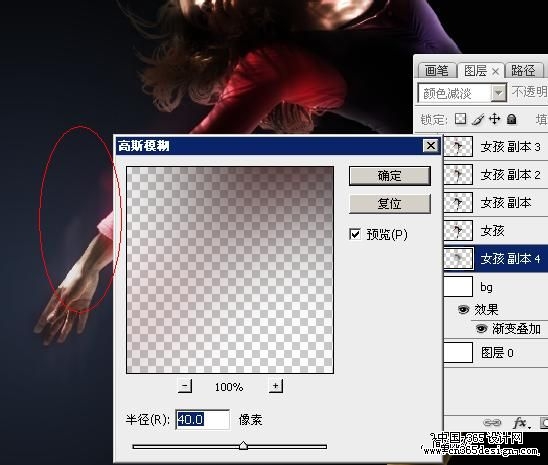Open the fx layer style menu
Viewport: 548px width, 465px height.
(x=521, y=423)
